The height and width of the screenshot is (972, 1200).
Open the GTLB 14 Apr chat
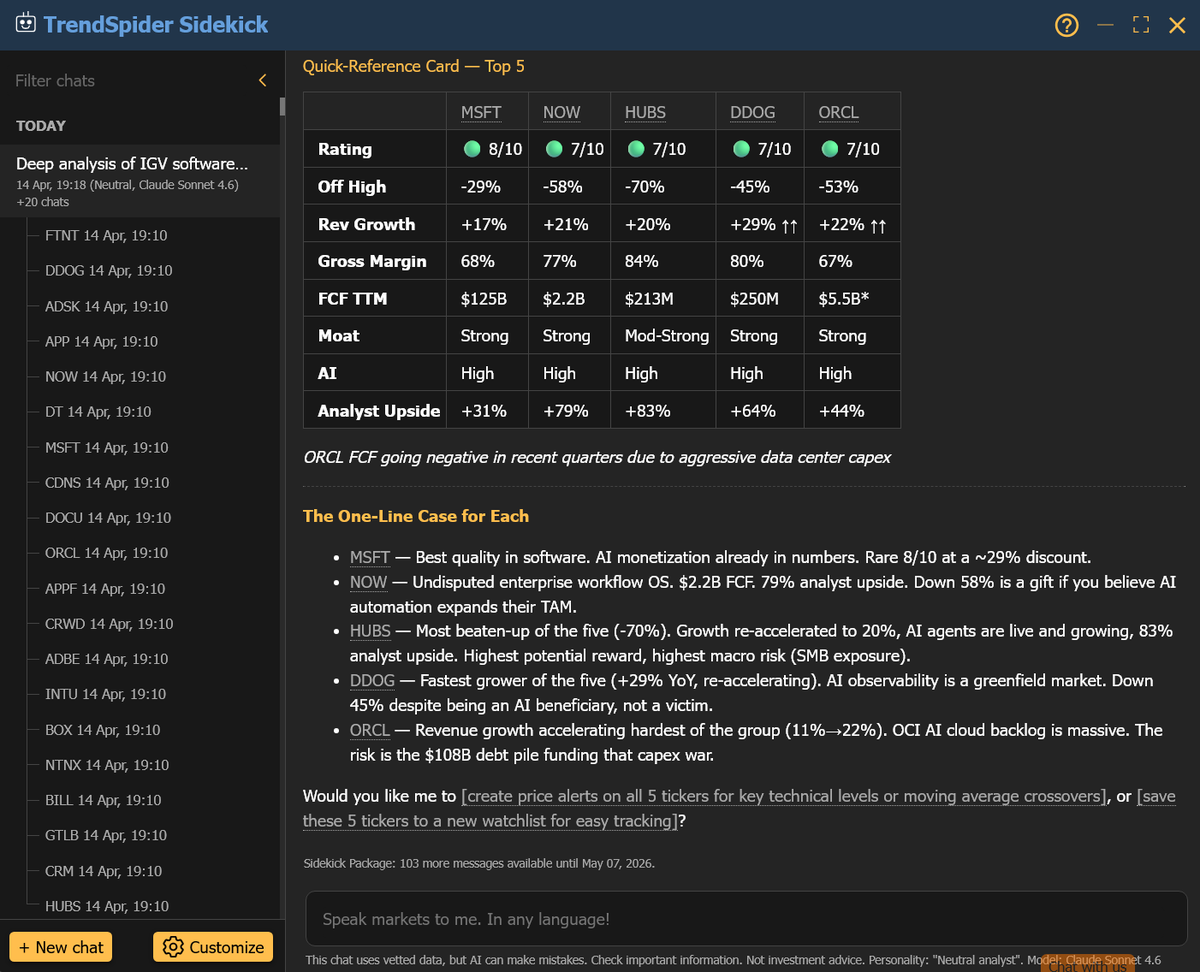tap(106, 835)
